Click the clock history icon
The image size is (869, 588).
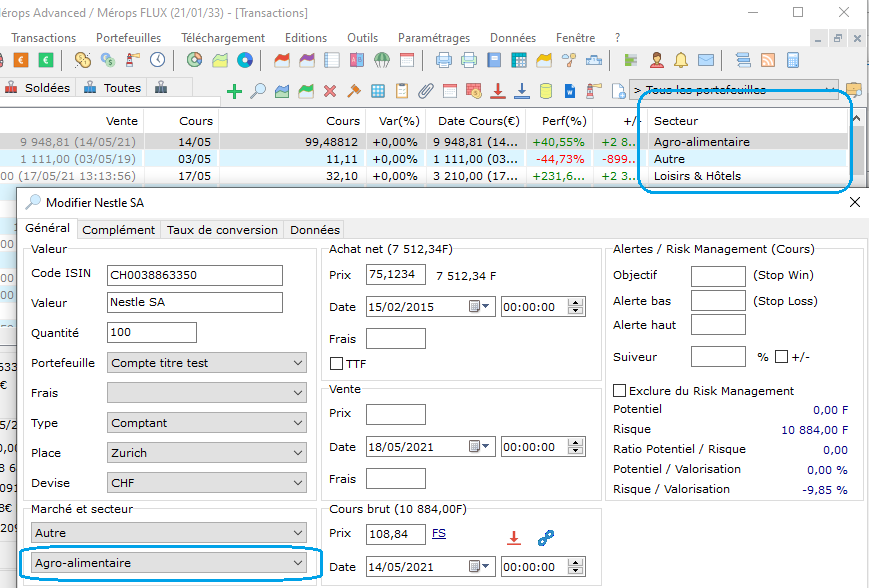(x=158, y=60)
